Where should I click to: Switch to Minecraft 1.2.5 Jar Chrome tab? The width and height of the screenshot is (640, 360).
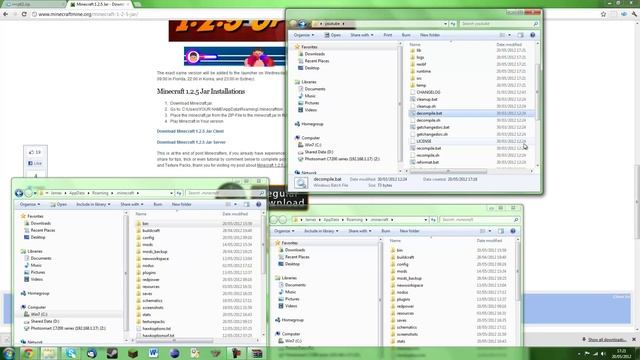tap(100, 4)
